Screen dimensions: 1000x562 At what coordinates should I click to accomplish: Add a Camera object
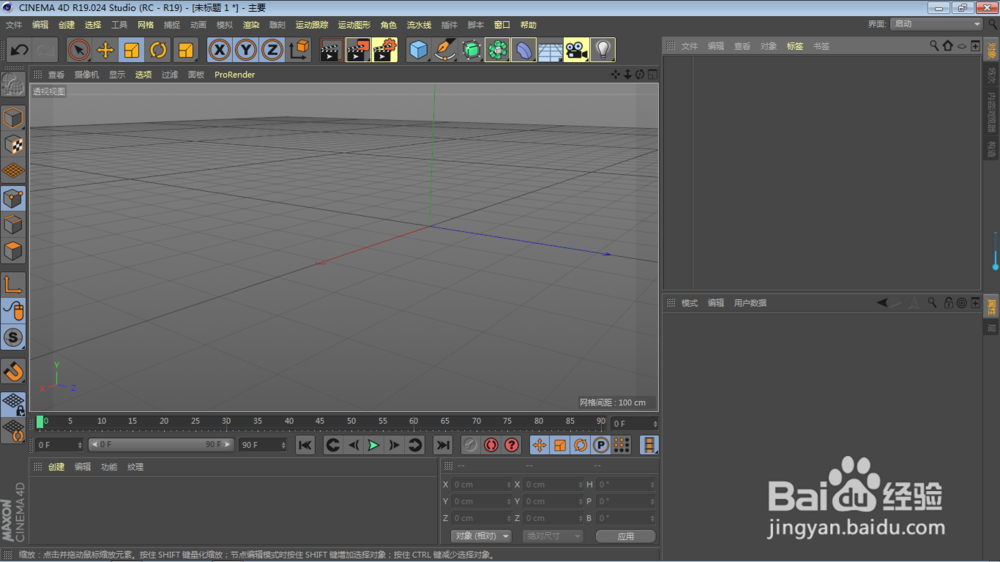576,50
